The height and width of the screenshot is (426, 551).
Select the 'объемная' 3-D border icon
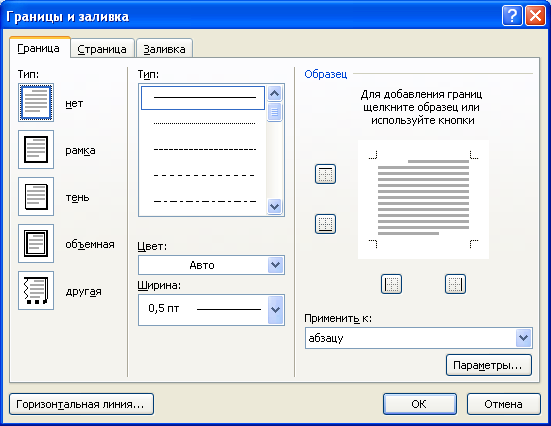tap(36, 244)
